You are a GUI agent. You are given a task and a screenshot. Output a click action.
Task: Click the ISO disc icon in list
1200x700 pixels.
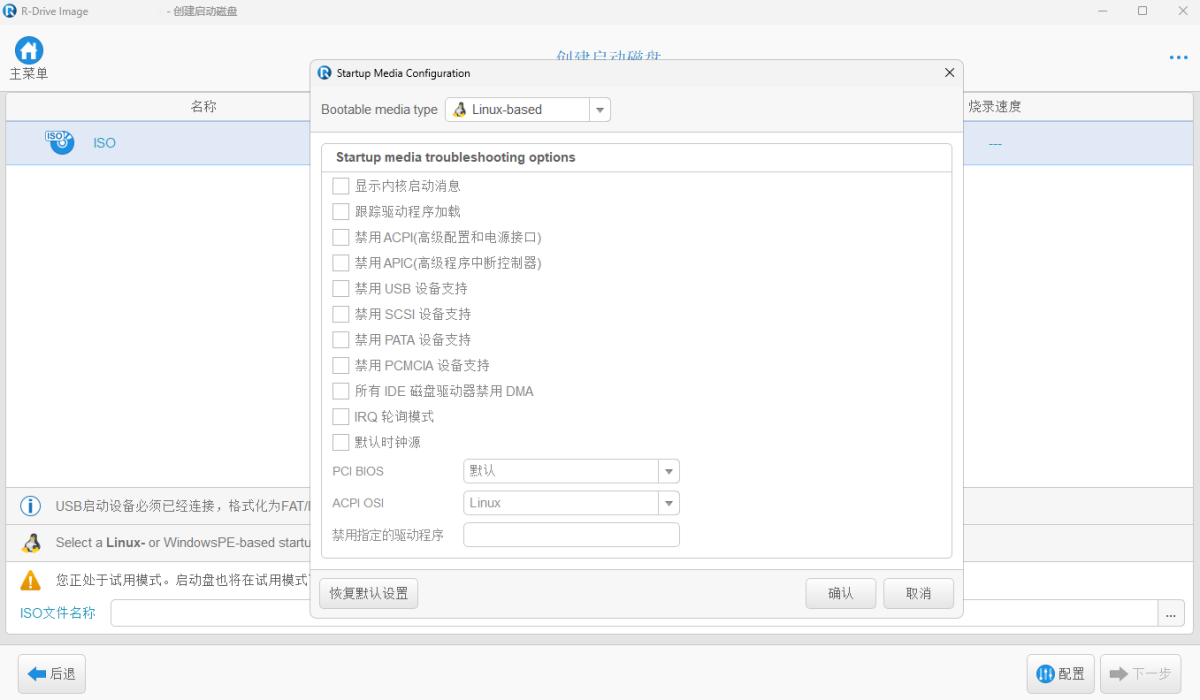[x=60, y=142]
